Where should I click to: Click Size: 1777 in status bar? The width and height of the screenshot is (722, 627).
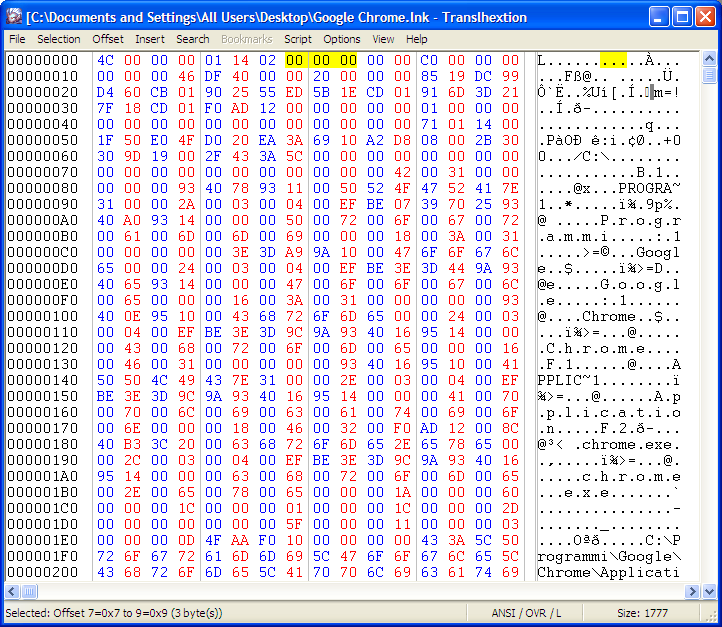tap(642, 613)
